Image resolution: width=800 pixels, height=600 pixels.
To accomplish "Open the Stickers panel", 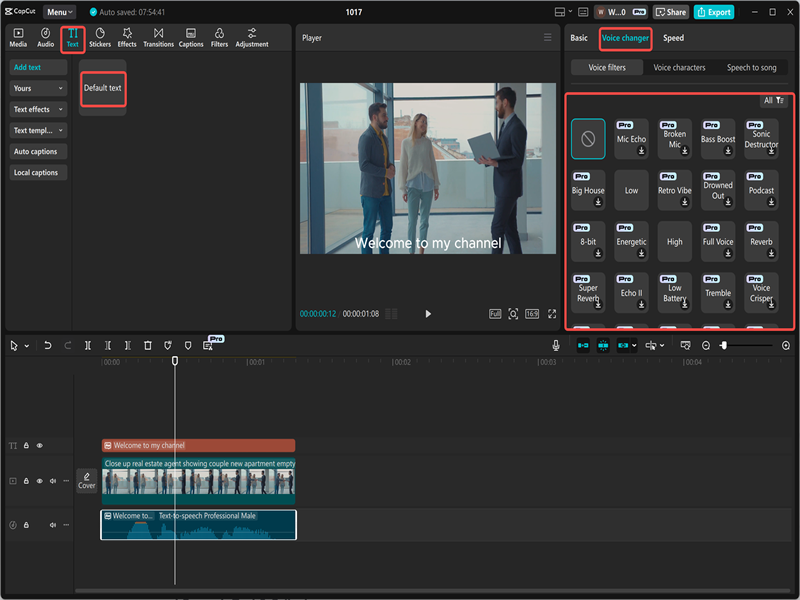I will pos(100,38).
